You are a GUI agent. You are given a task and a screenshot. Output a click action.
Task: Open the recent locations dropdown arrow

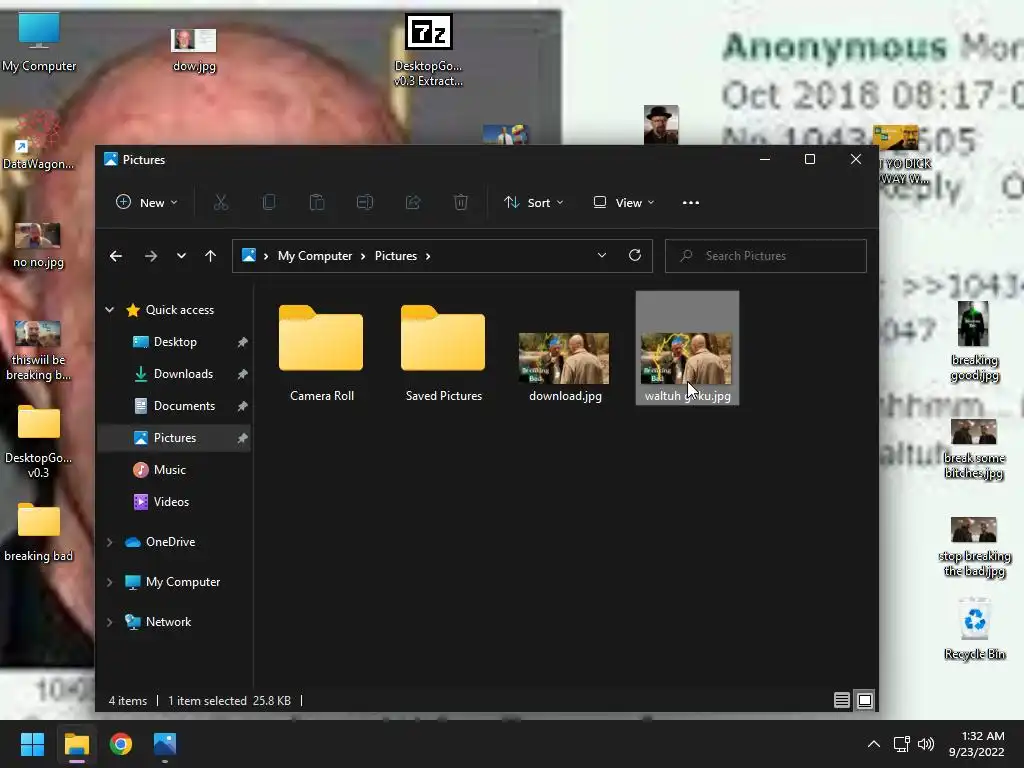pyautogui.click(x=181, y=256)
